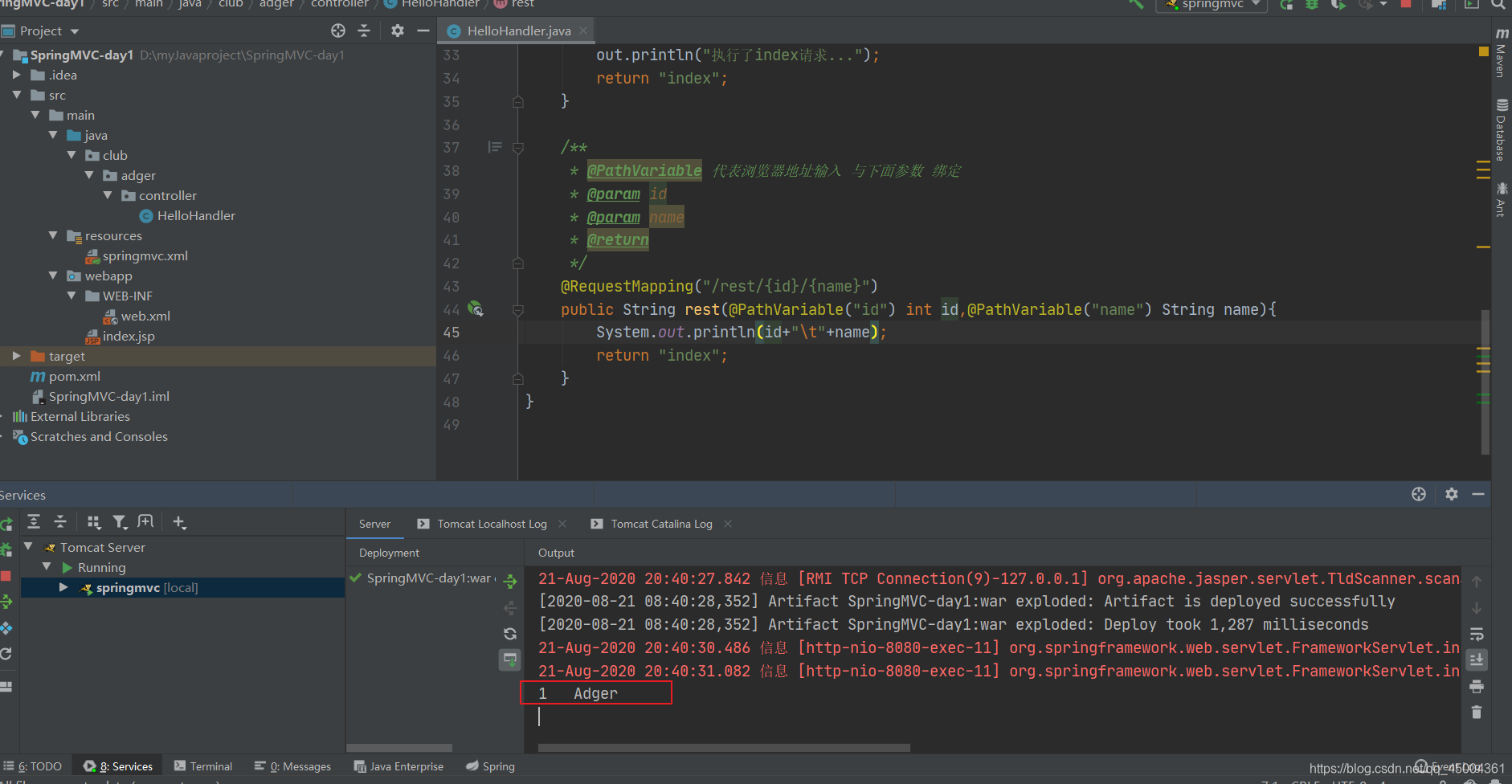Expand all in Services toolbar
This screenshot has height=784, width=1512.
34,522
